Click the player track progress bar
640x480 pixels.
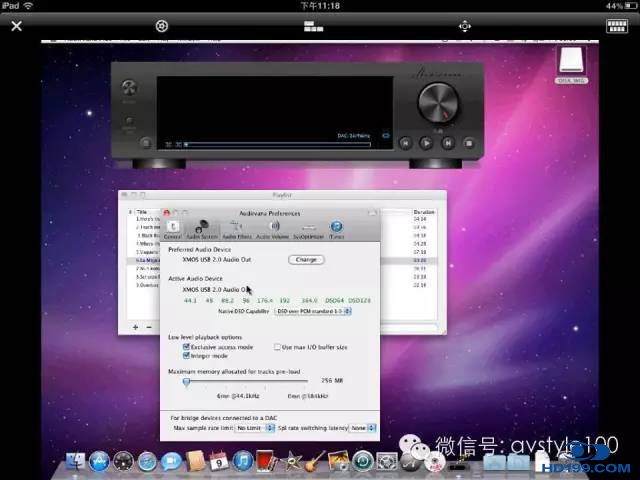coord(278,144)
